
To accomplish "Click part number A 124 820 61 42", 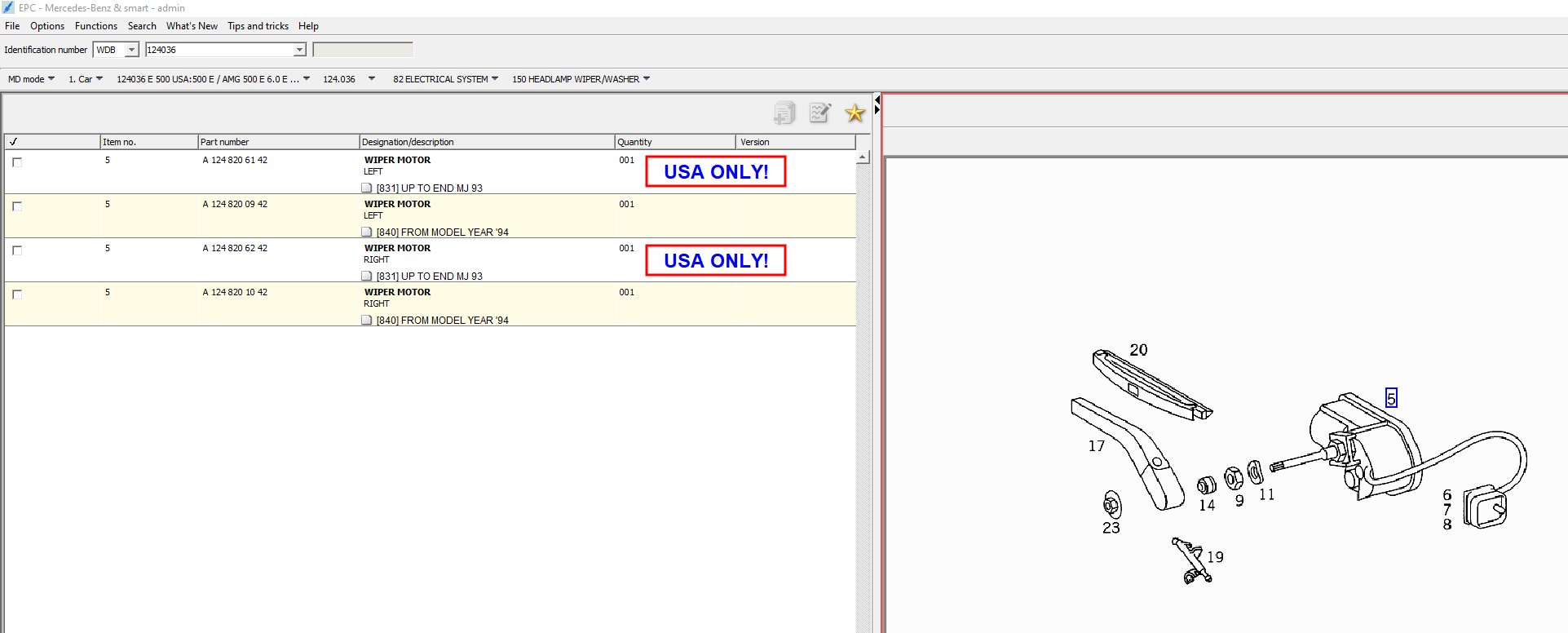I will (235, 160).
